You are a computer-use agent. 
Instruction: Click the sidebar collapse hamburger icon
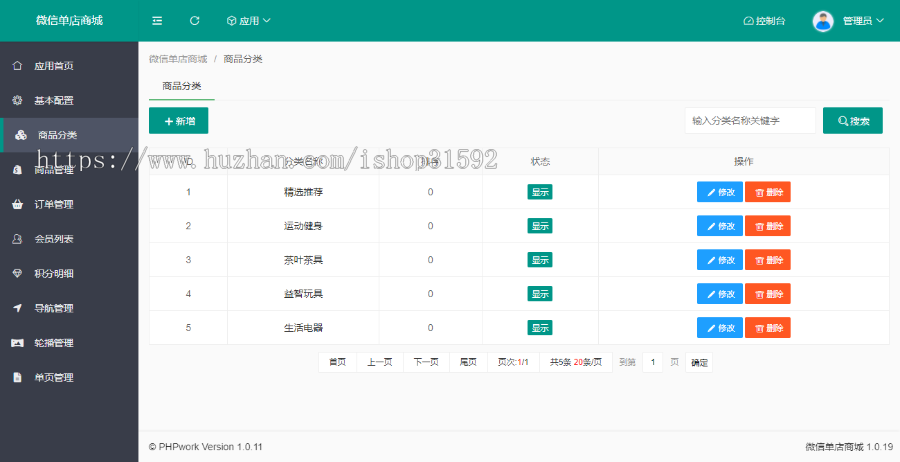click(157, 21)
